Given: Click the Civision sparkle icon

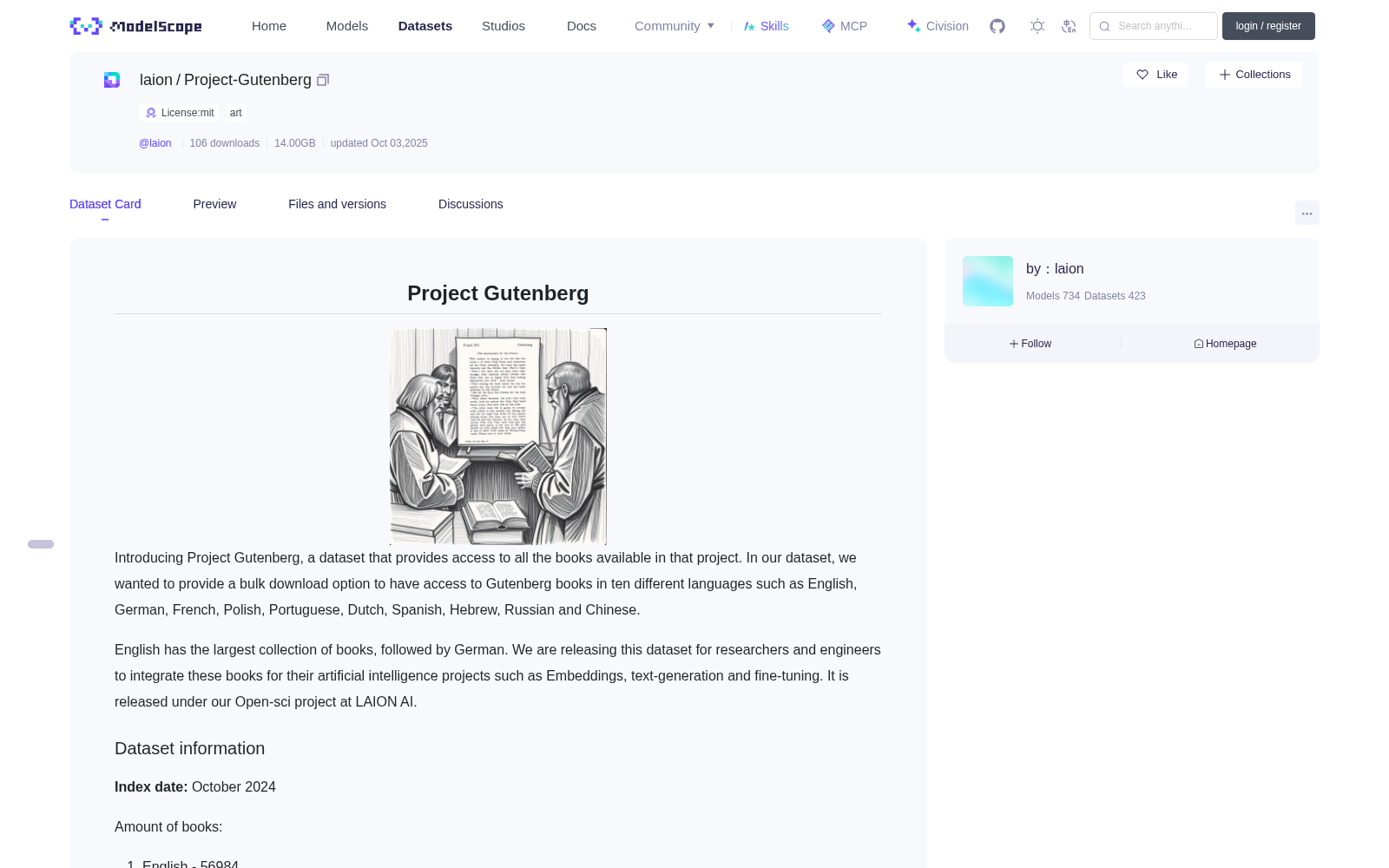Looking at the screenshot, I should 913,26.
